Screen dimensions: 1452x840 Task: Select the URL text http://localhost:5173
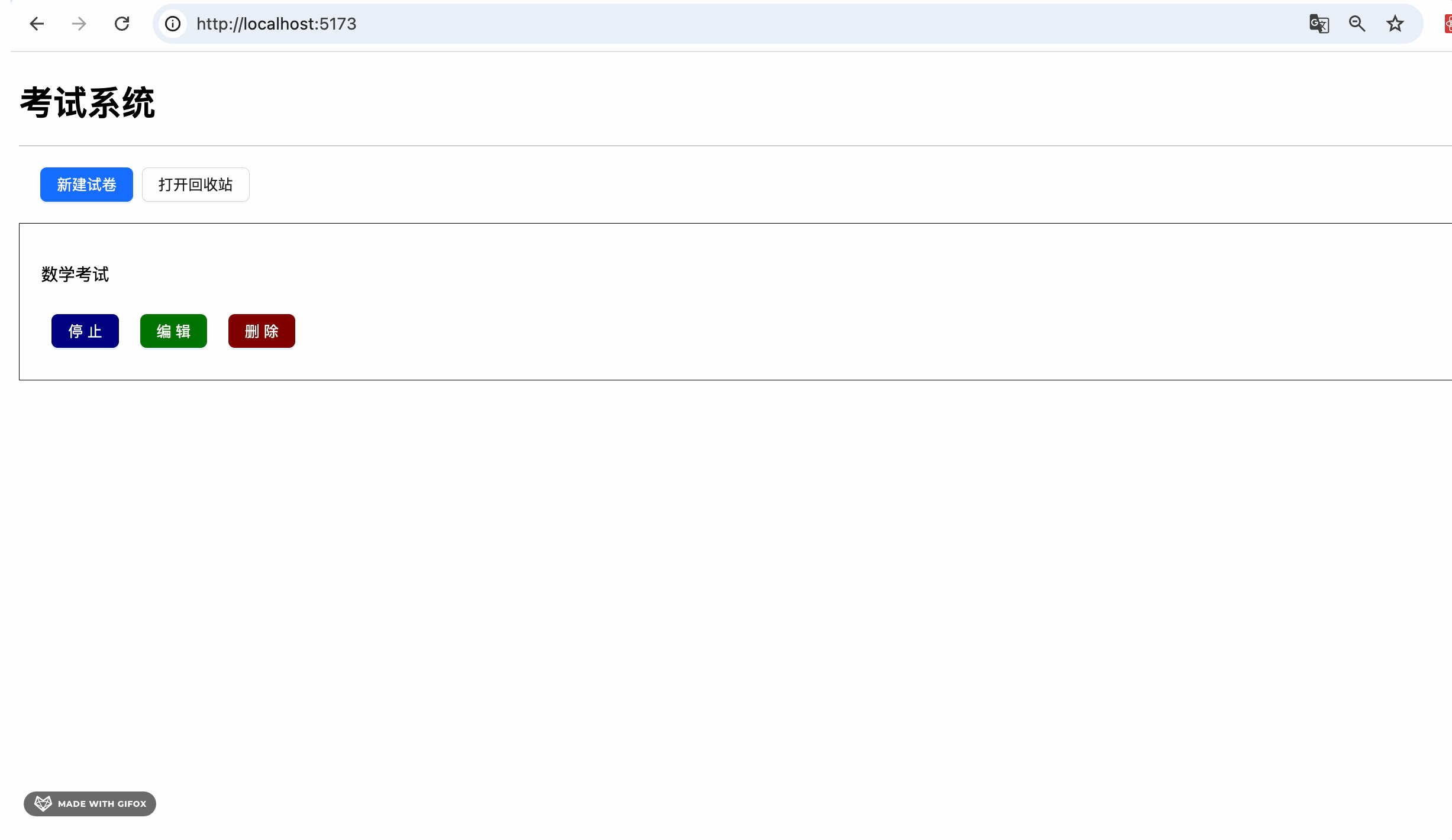pyautogui.click(x=276, y=24)
